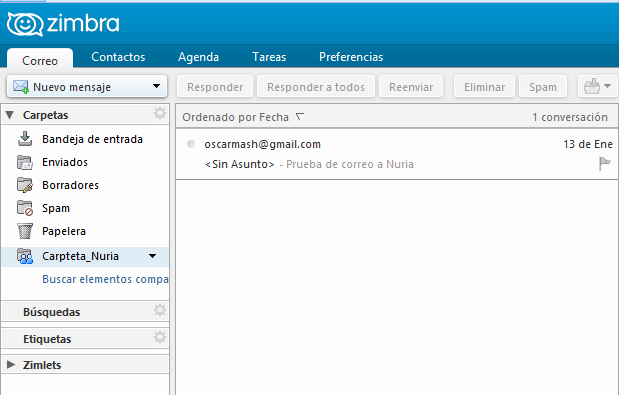
Task: Click the Bandeja de entrada inbox icon
Action: point(25,139)
